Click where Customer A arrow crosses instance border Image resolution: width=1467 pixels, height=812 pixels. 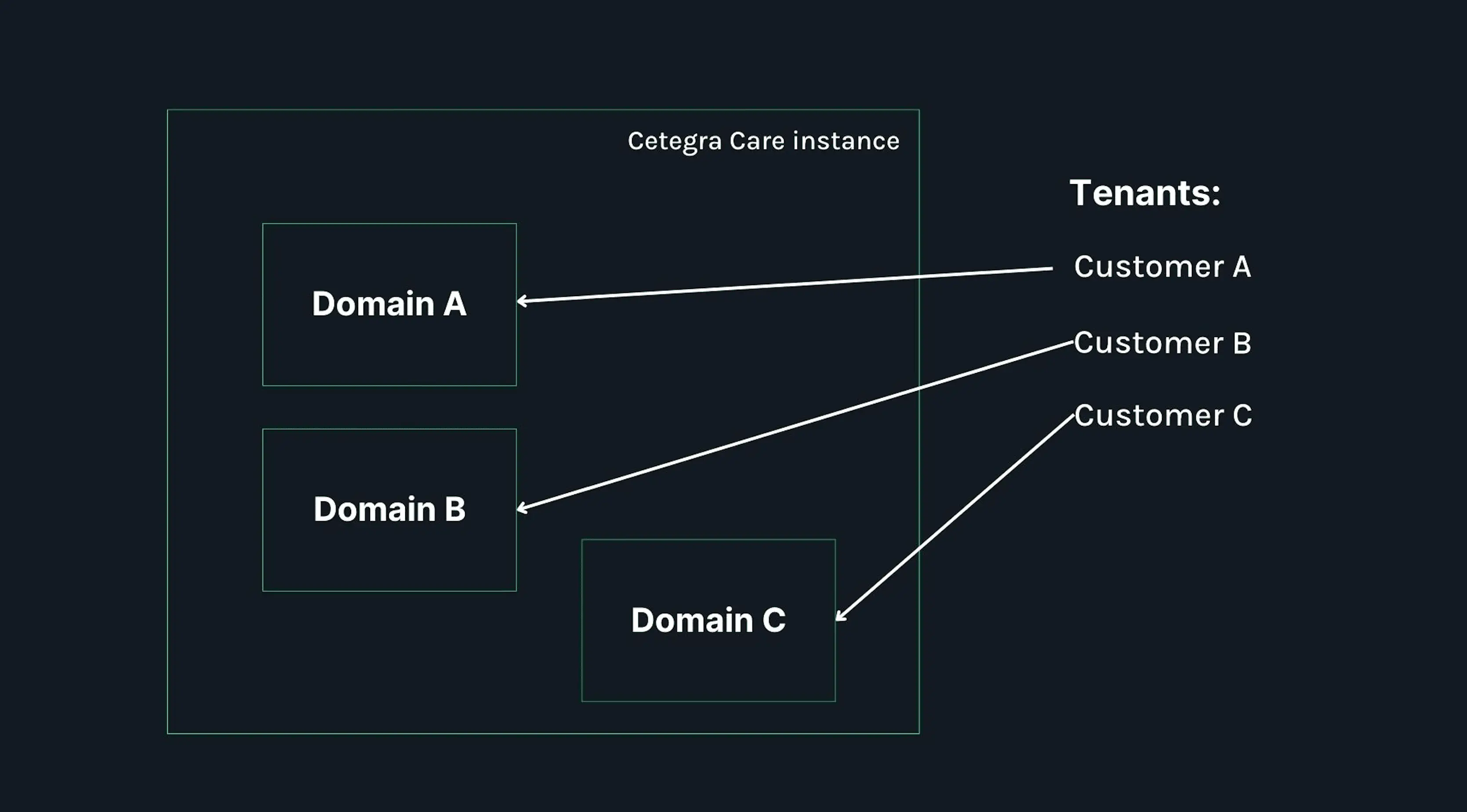point(919,277)
